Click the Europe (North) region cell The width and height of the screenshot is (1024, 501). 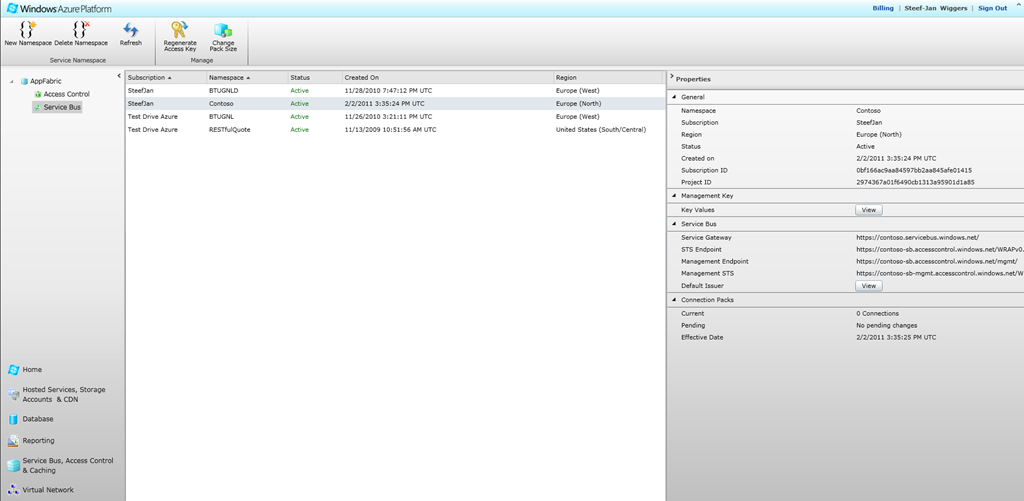point(579,104)
